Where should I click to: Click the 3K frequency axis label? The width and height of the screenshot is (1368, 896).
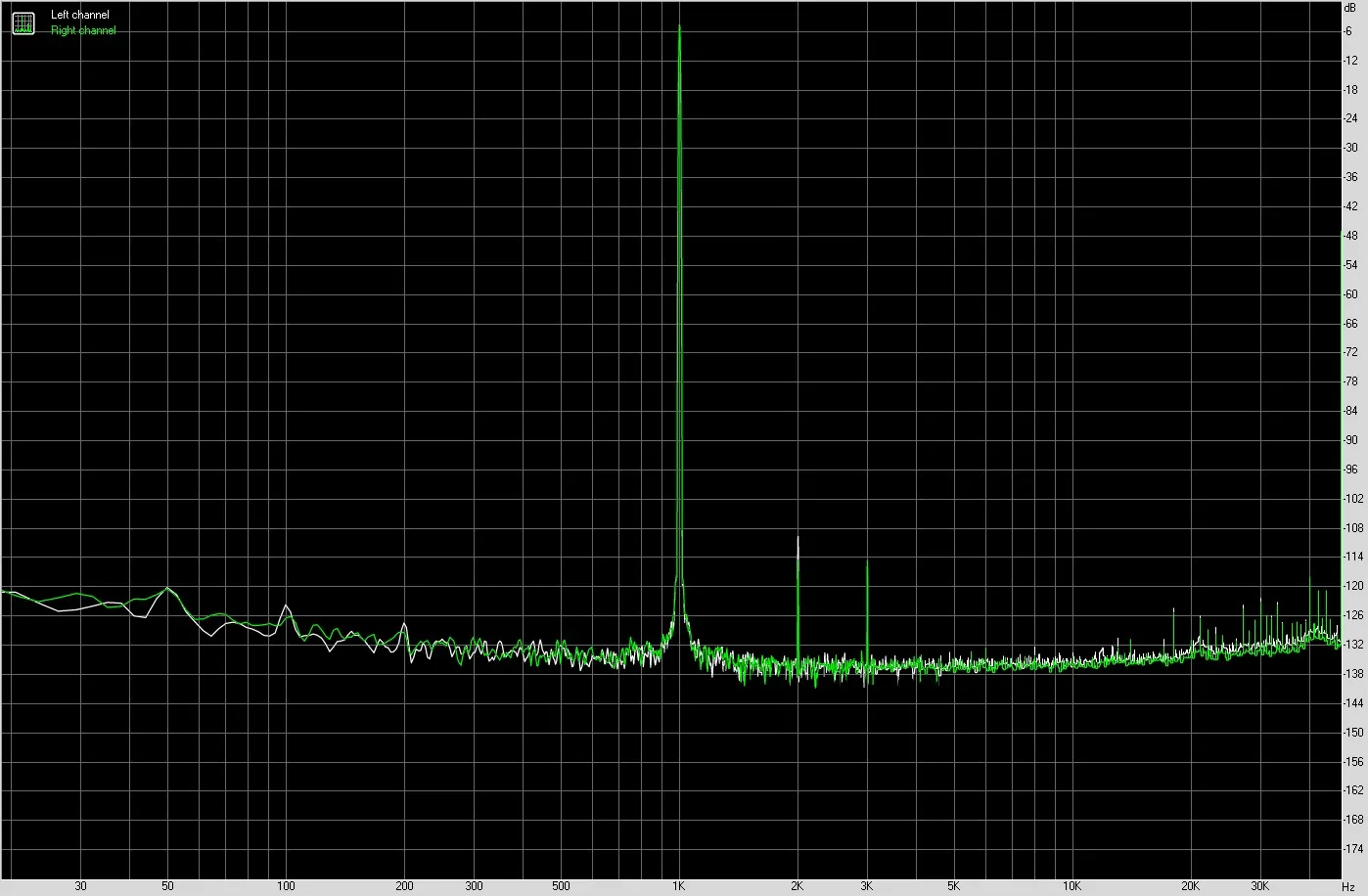pos(866,887)
